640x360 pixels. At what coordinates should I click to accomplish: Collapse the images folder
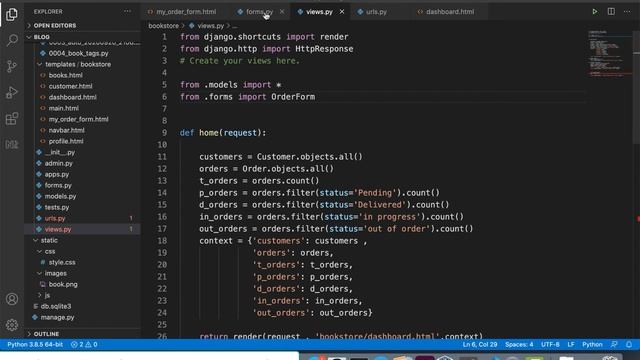(x=55, y=273)
